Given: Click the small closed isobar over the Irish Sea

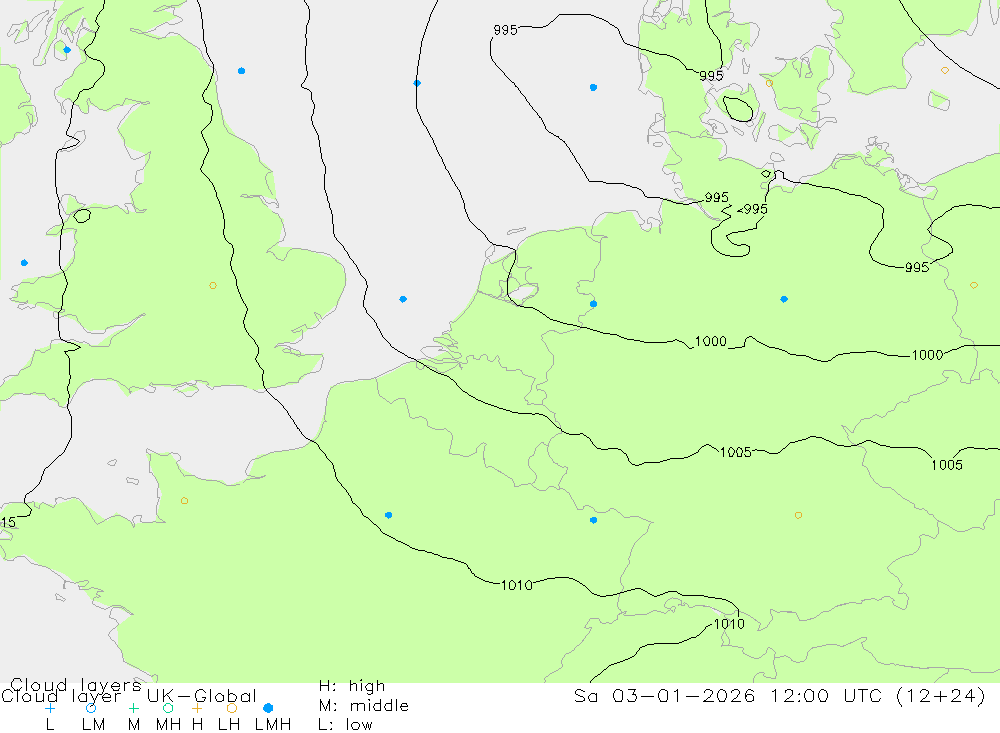Looking at the screenshot, I should pyautogui.click(x=82, y=216).
